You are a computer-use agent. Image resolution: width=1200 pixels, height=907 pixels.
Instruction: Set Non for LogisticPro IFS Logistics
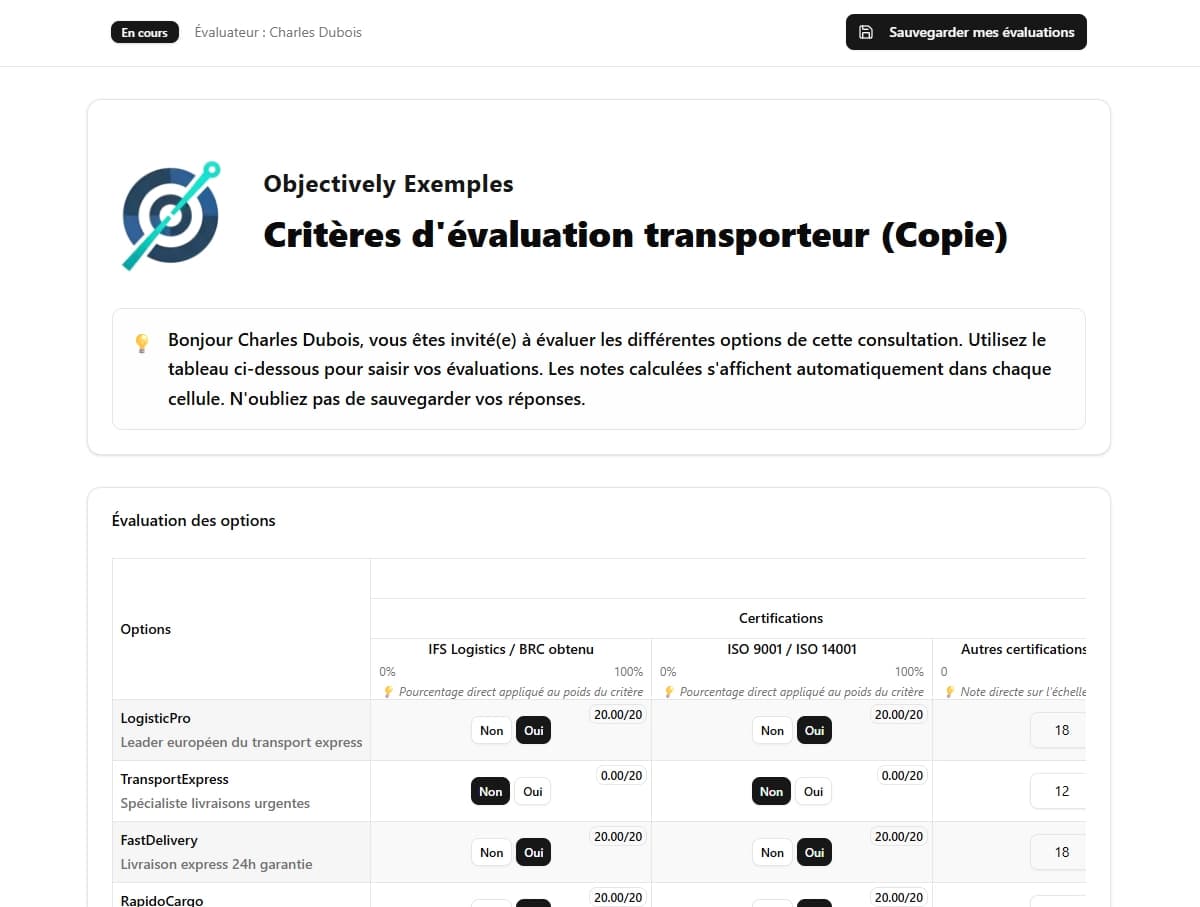tap(491, 730)
